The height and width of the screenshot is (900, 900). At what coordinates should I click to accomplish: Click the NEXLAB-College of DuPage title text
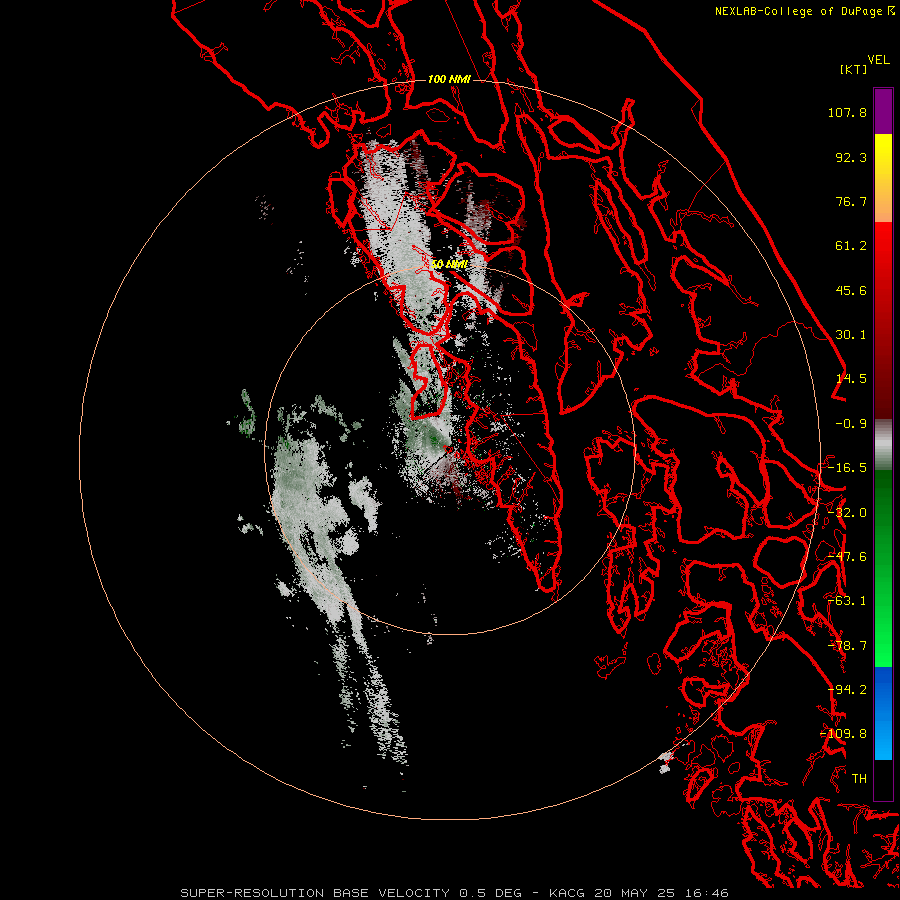pos(798,11)
